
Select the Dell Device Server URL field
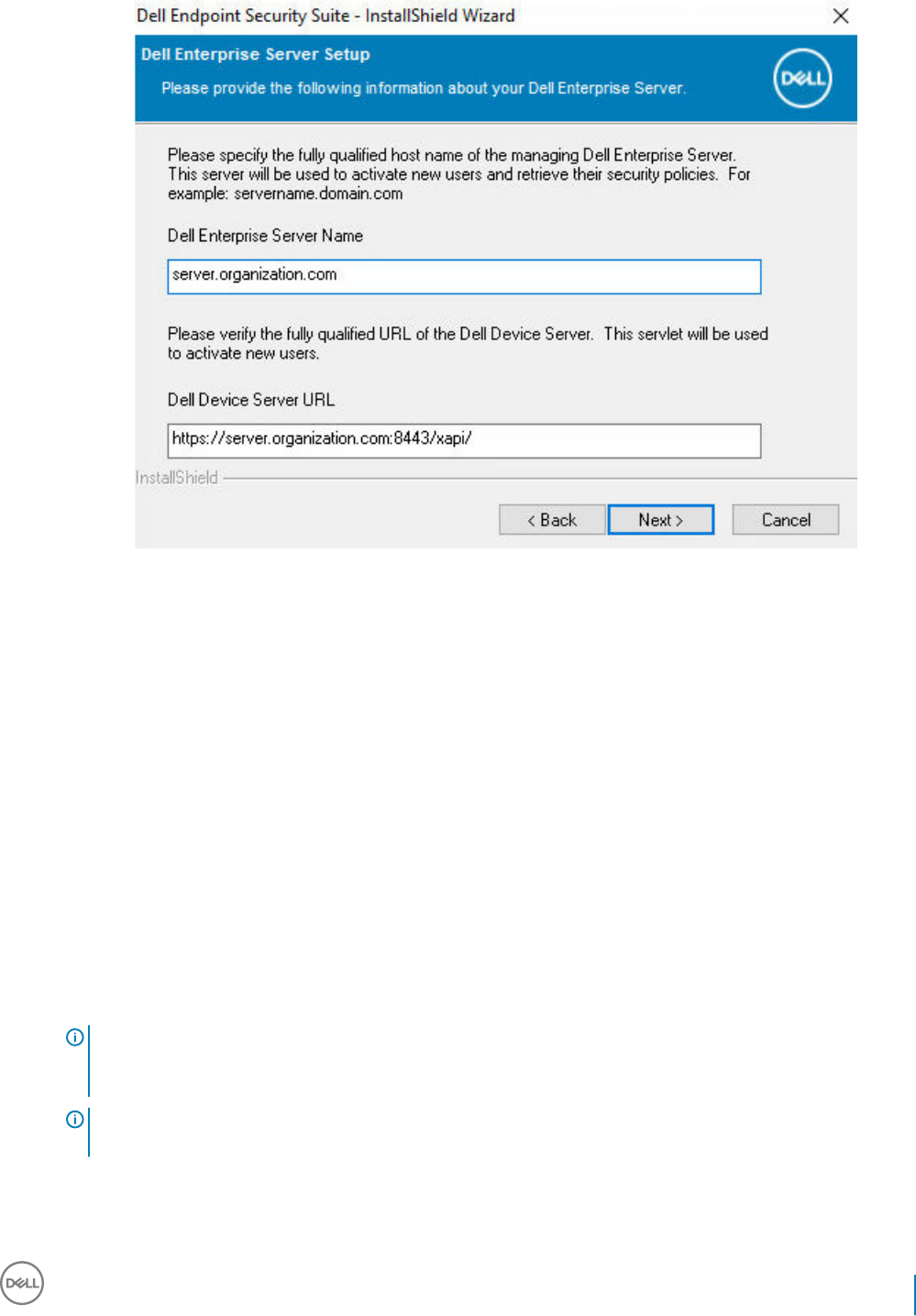click(464, 440)
